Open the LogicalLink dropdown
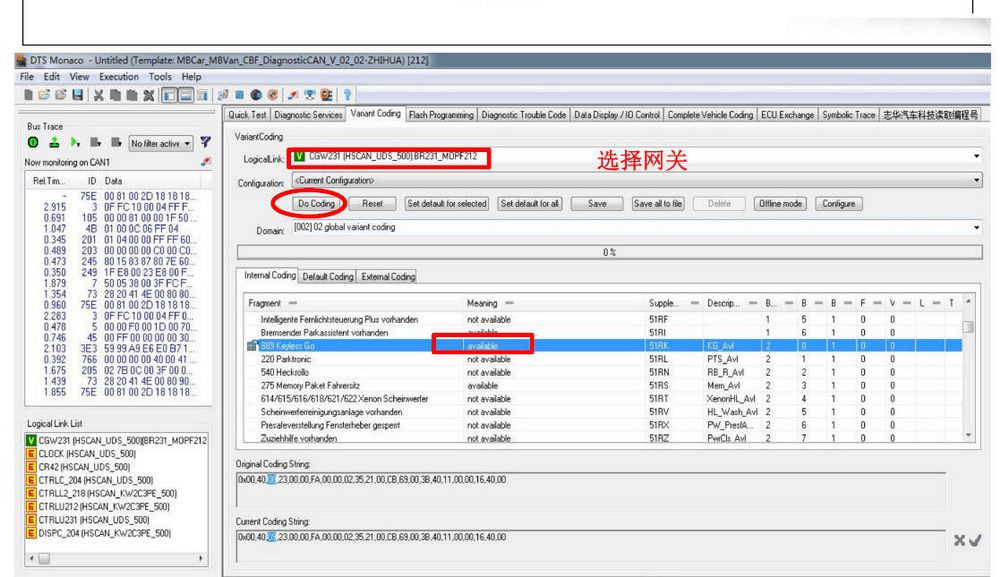1000x577 pixels. 975,158
